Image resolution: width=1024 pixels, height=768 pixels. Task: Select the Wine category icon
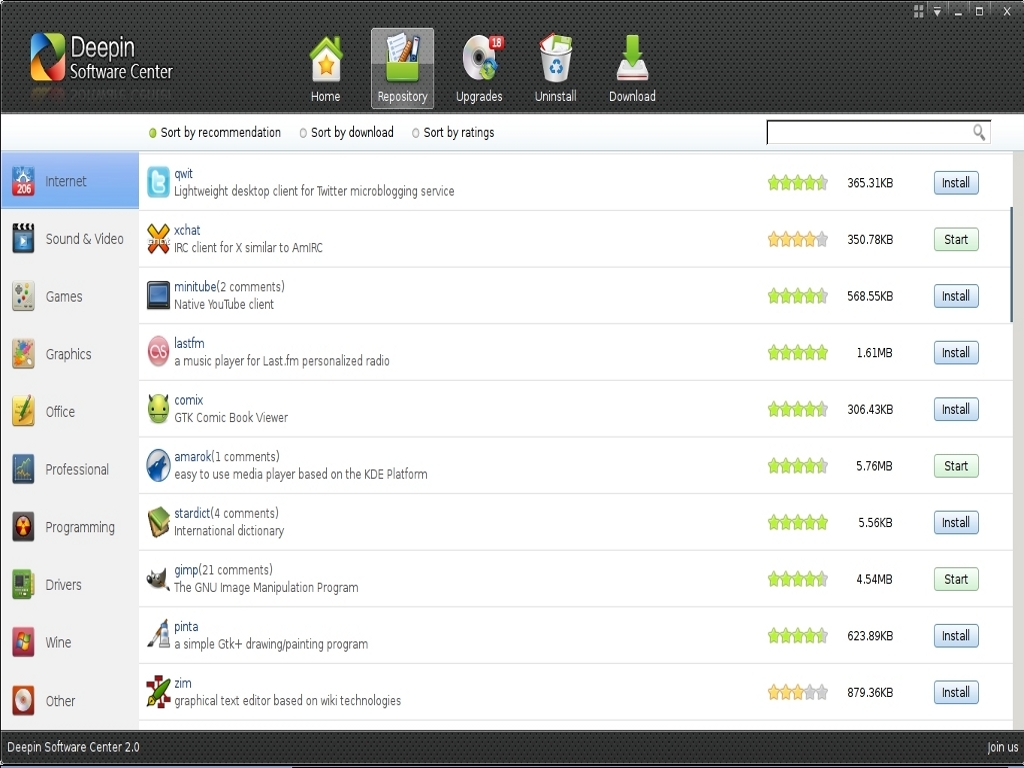(23, 643)
